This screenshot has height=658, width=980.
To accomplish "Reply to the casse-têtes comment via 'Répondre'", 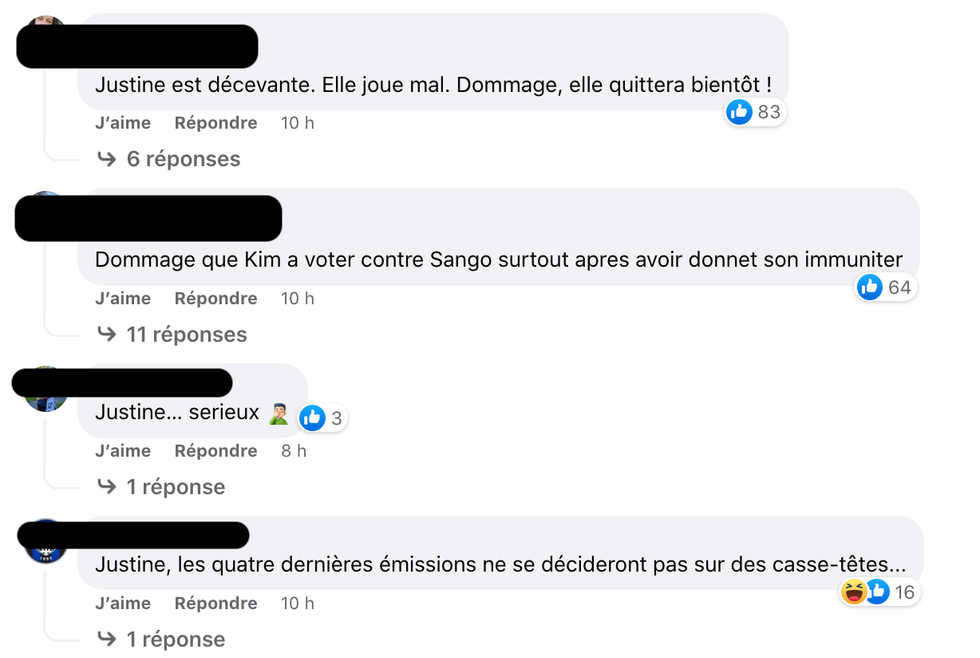I will [216, 603].
